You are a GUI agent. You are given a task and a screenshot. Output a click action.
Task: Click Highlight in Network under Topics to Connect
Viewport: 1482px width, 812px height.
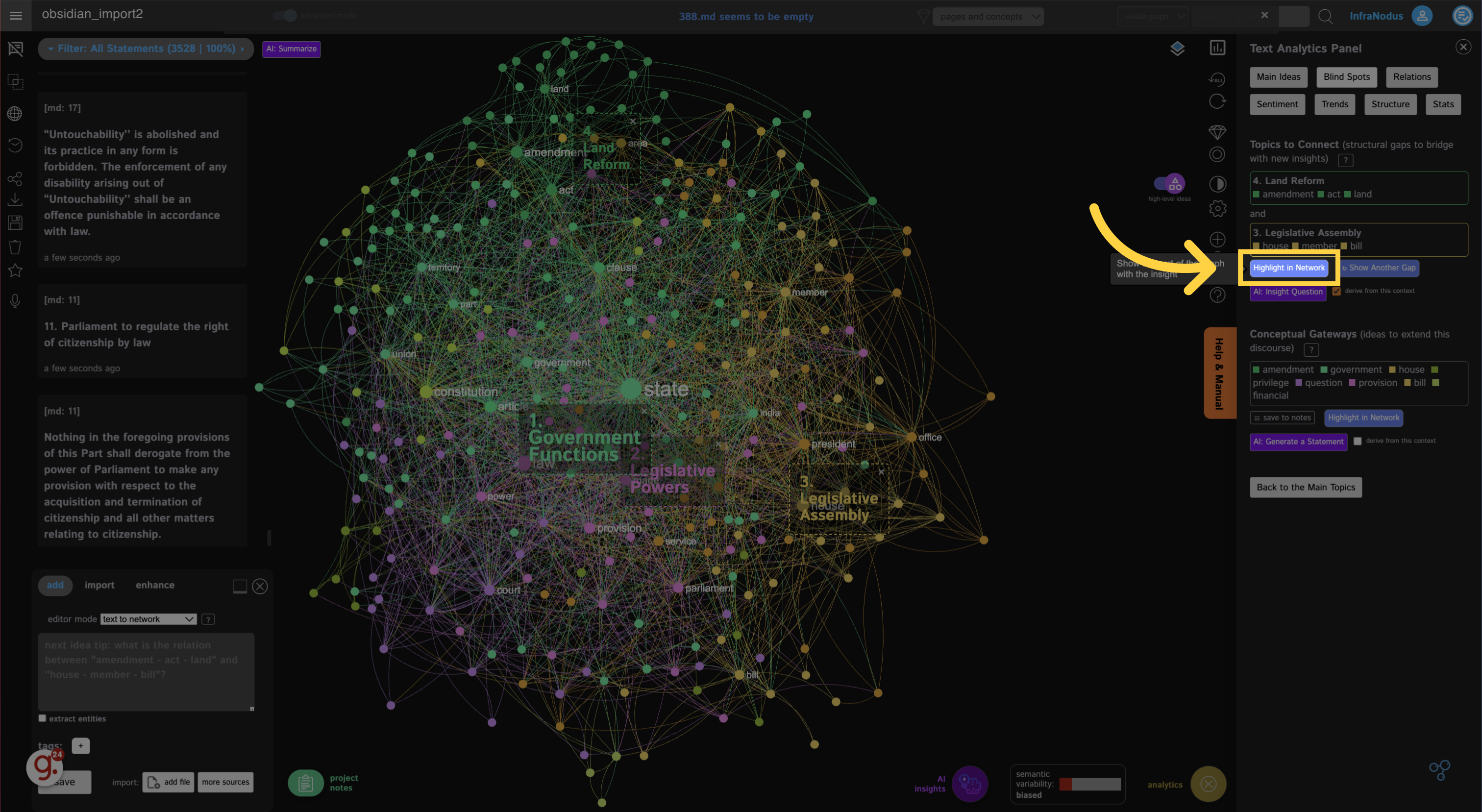[1289, 268]
